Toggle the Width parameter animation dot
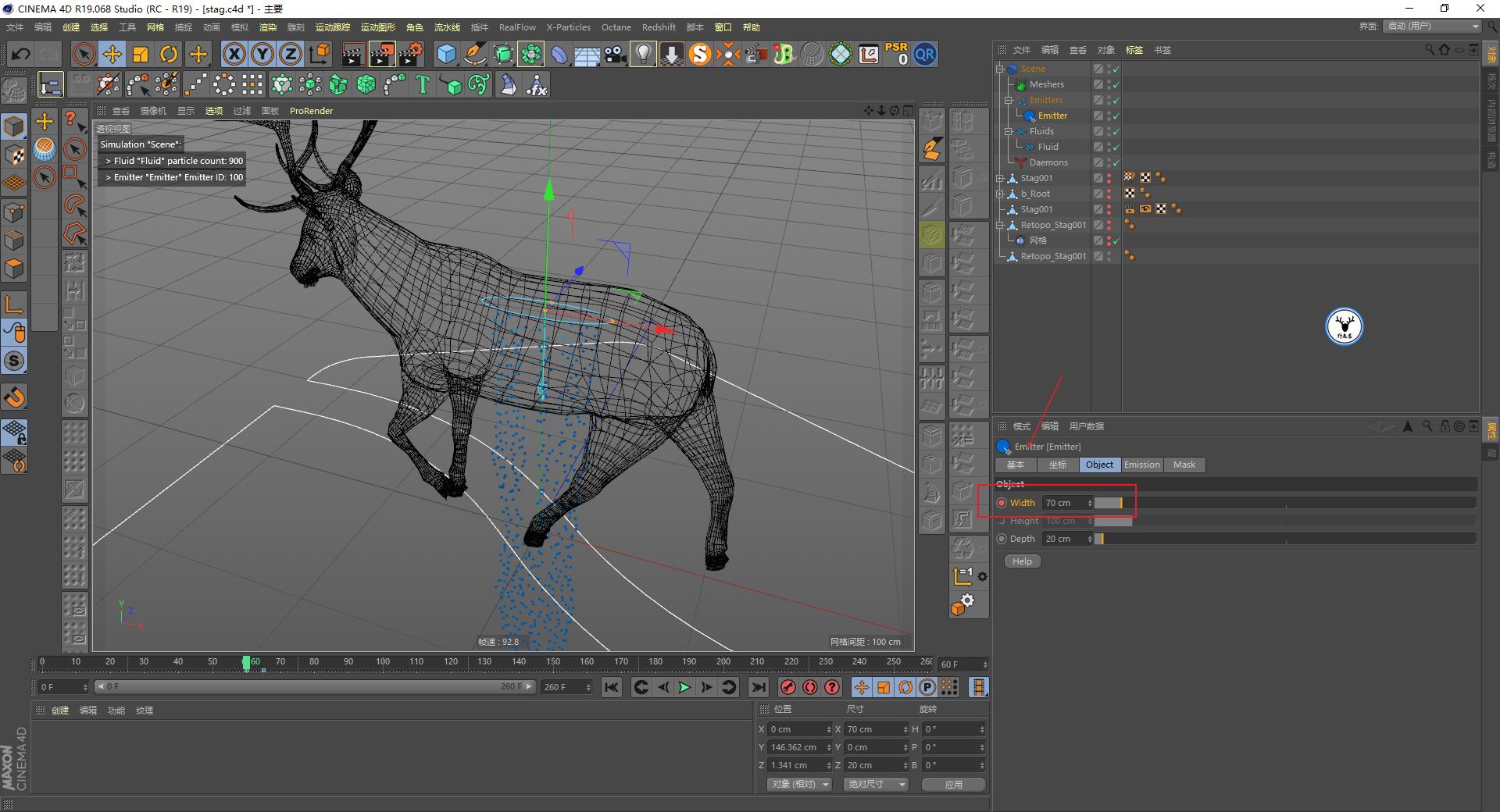The height and width of the screenshot is (812, 1500). pos(1002,503)
